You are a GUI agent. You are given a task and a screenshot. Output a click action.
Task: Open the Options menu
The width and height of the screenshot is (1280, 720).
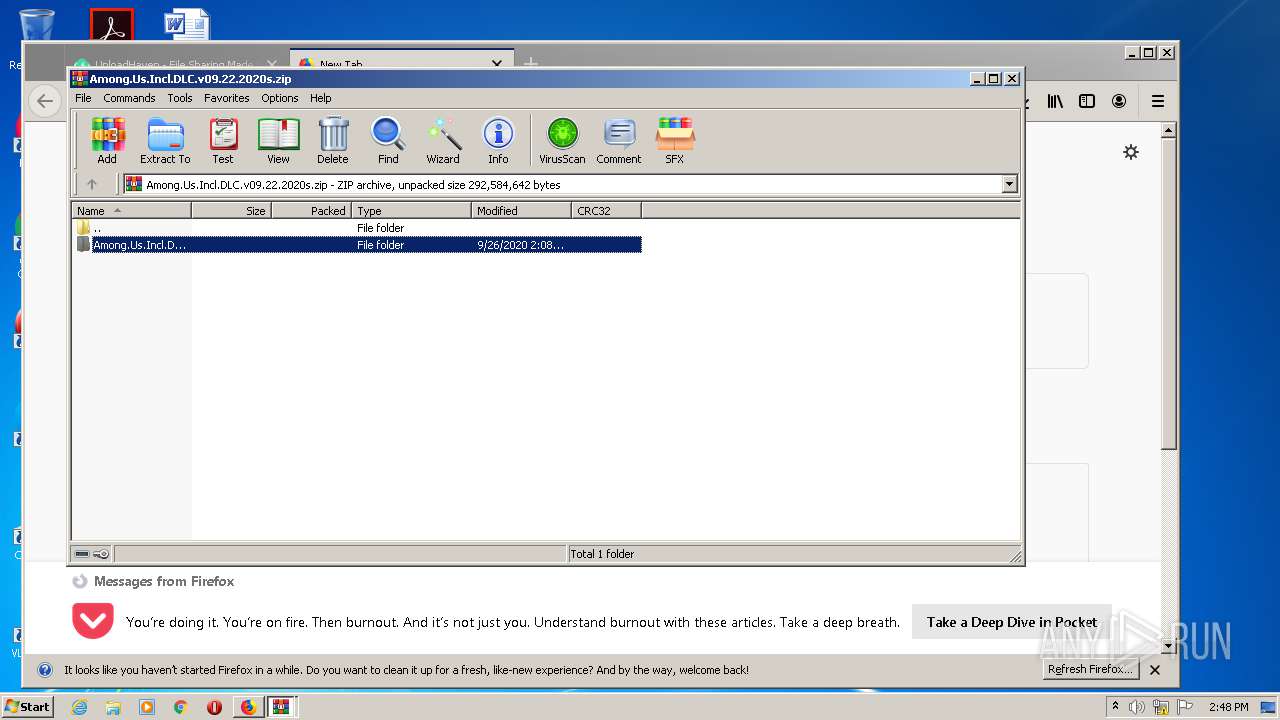[280, 98]
